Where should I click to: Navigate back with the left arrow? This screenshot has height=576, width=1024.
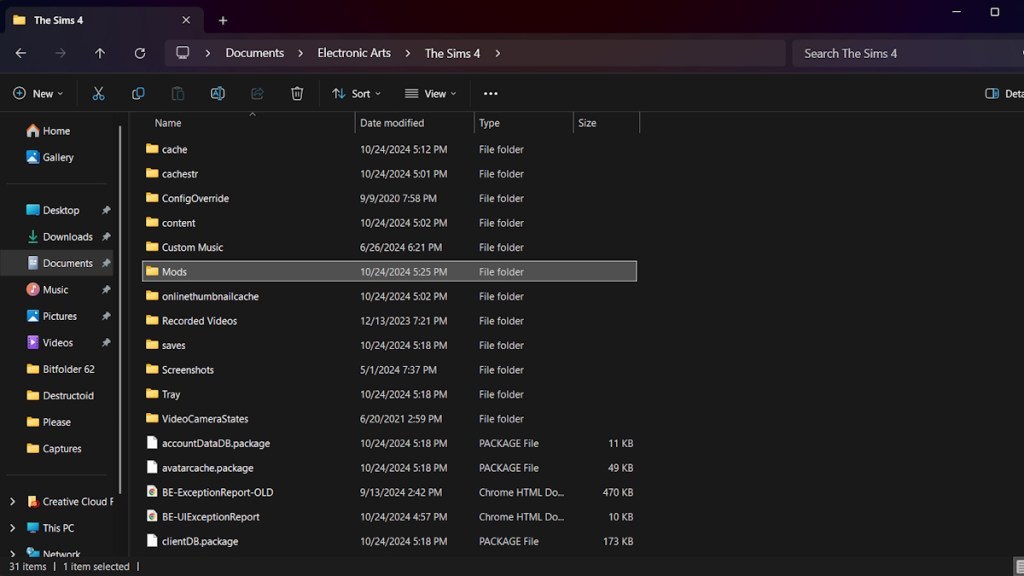(x=21, y=53)
